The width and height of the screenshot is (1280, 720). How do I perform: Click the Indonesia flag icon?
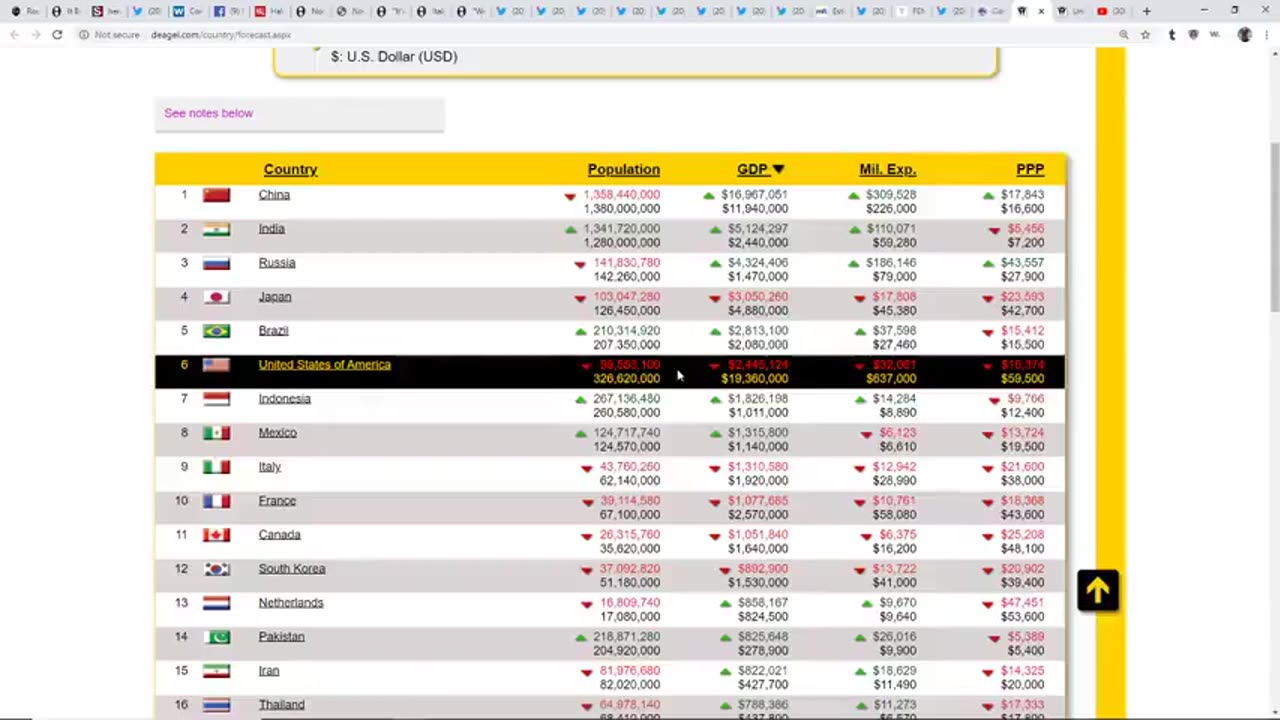pos(216,399)
